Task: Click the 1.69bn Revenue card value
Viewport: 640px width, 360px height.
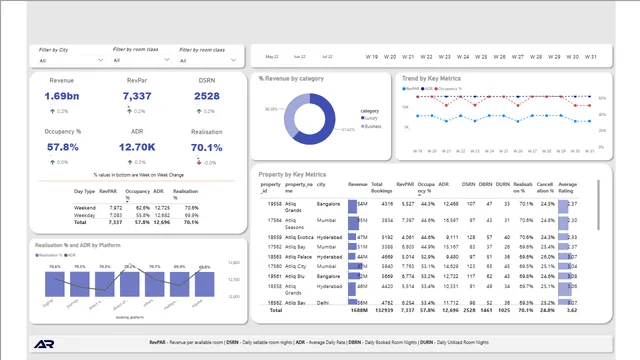Action: [x=62, y=96]
